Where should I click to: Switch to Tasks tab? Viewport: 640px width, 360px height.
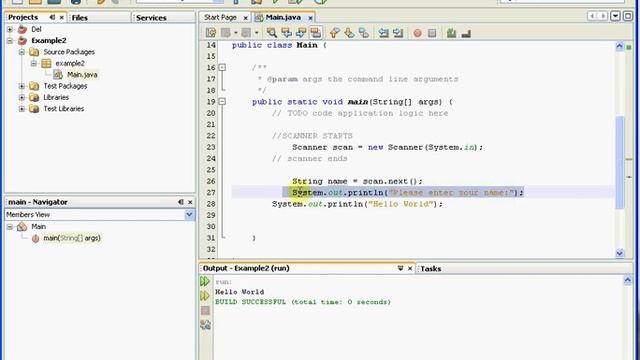click(431, 269)
